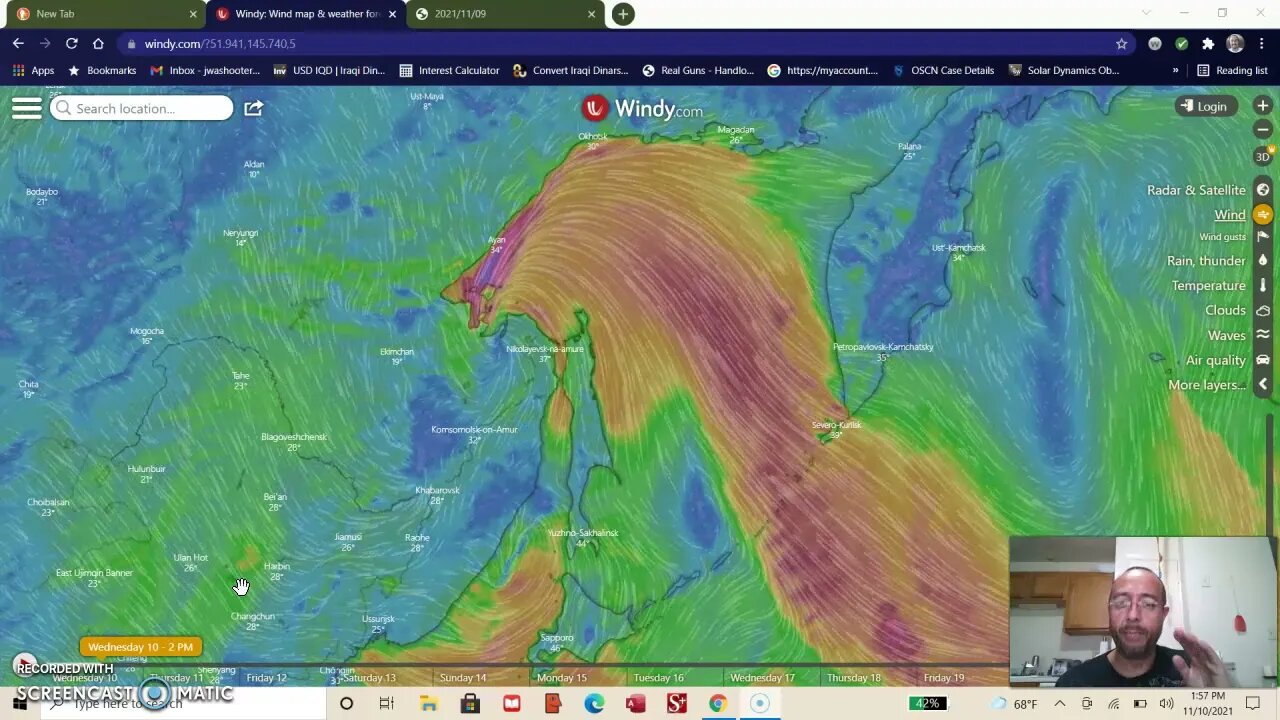This screenshot has height=720, width=1280.
Task: Open the Chrome profile avatar
Action: 1235,44
